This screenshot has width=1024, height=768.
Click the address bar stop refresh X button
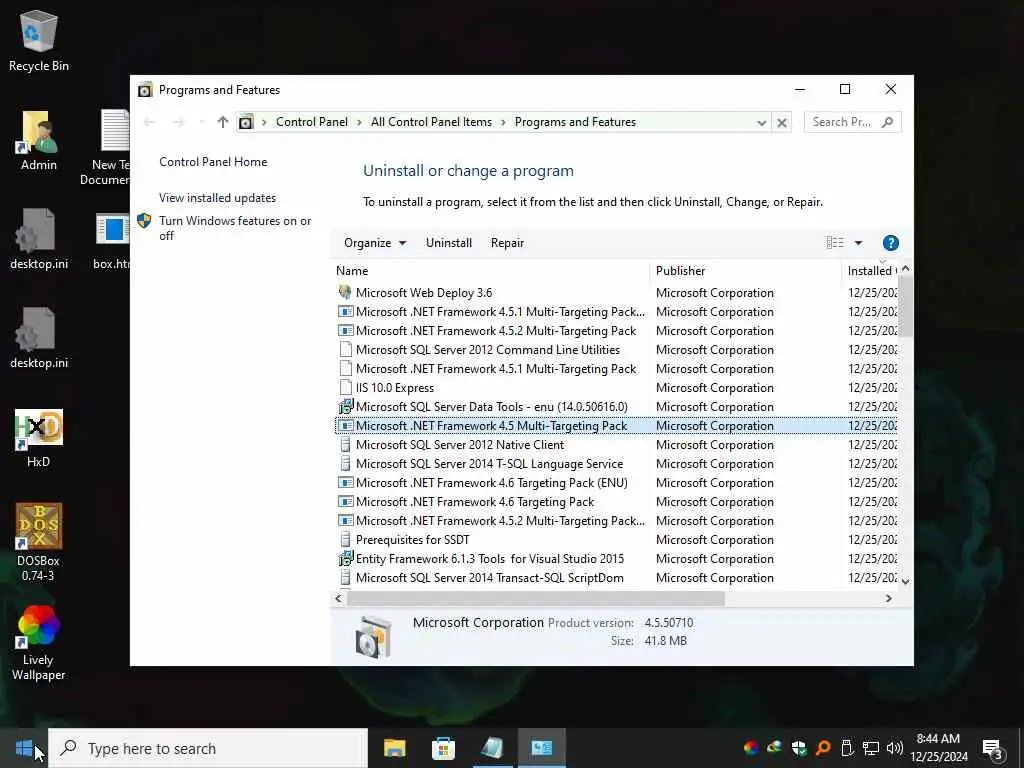point(782,122)
